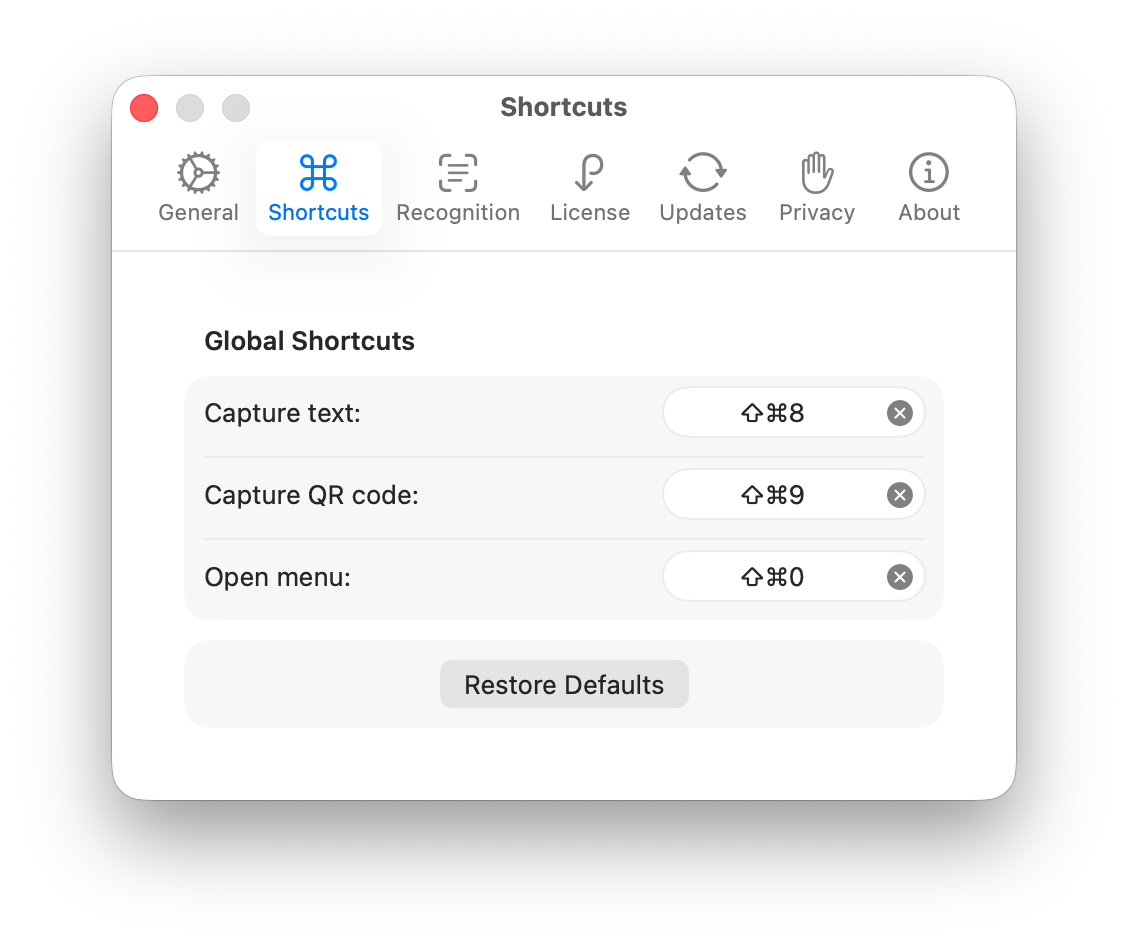Open the General gear icon tab

pos(198,173)
